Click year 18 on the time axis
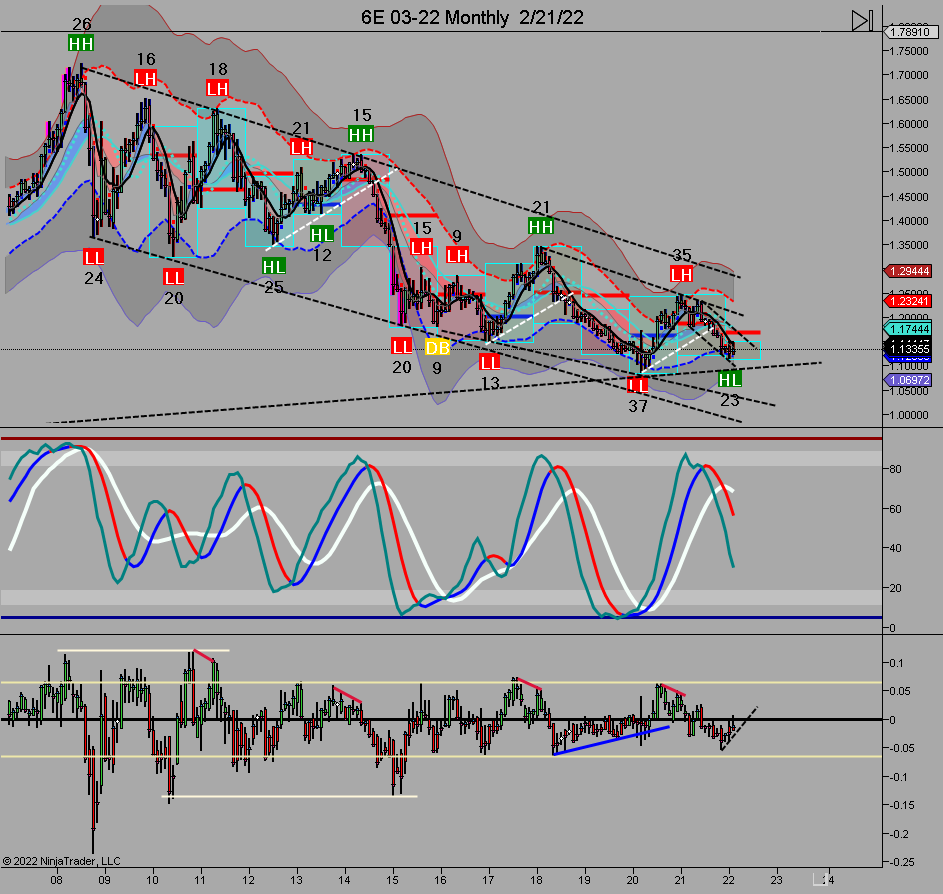 coord(536,880)
